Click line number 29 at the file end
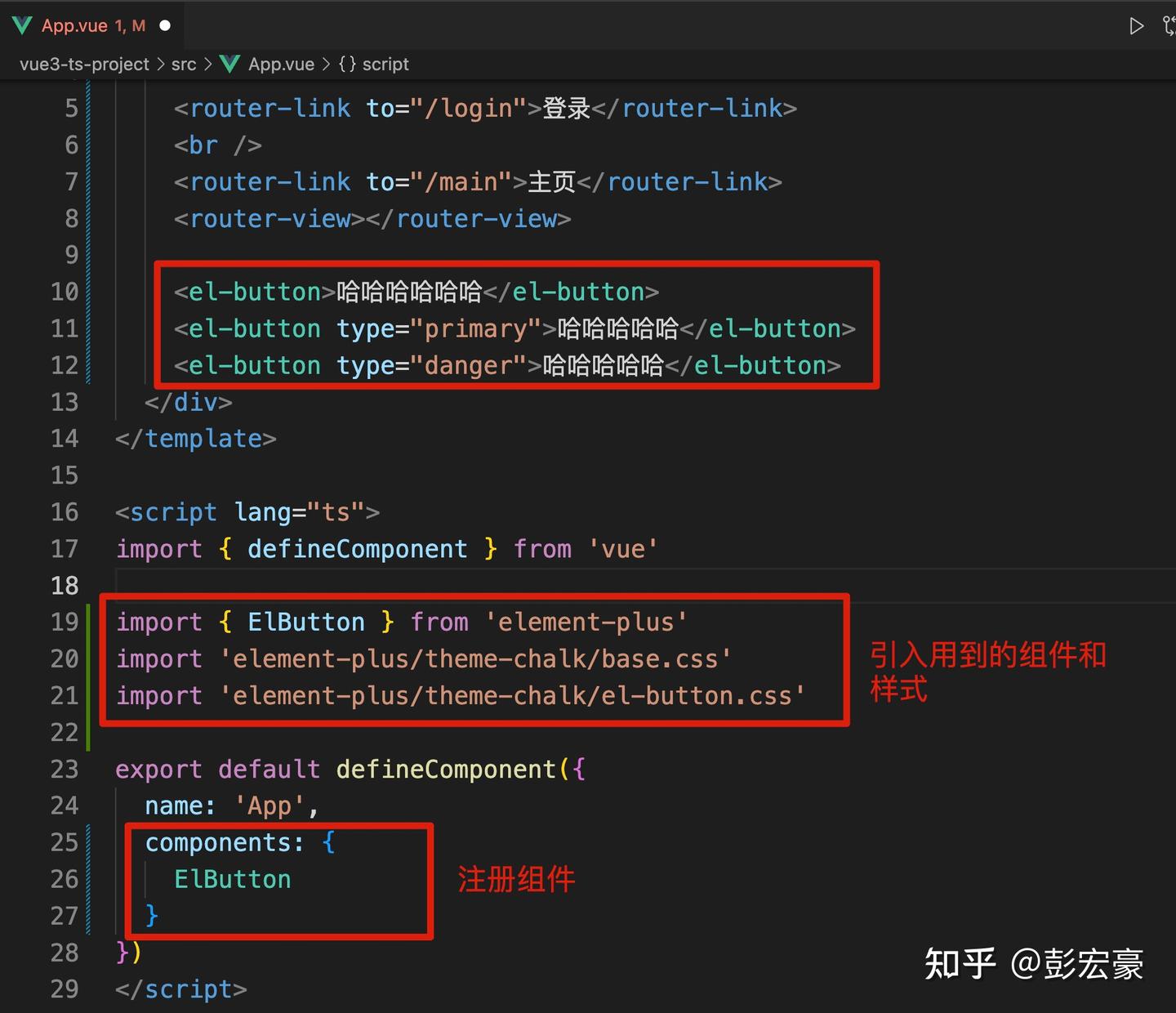The height and width of the screenshot is (1013, 1176). tap(65, 989)
